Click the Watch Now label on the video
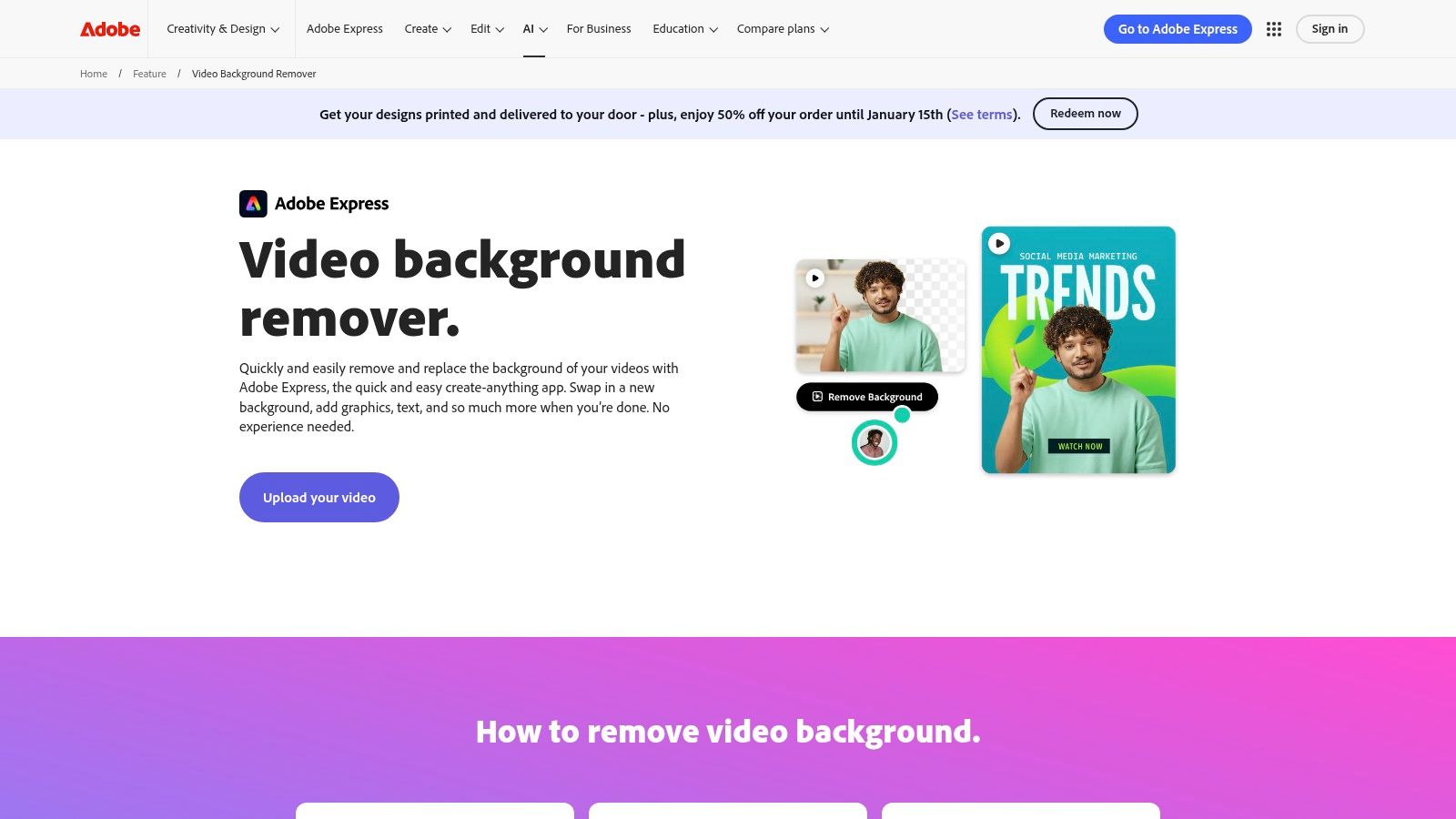Viewport: 1456px width, 819px height. point(1077,446)
